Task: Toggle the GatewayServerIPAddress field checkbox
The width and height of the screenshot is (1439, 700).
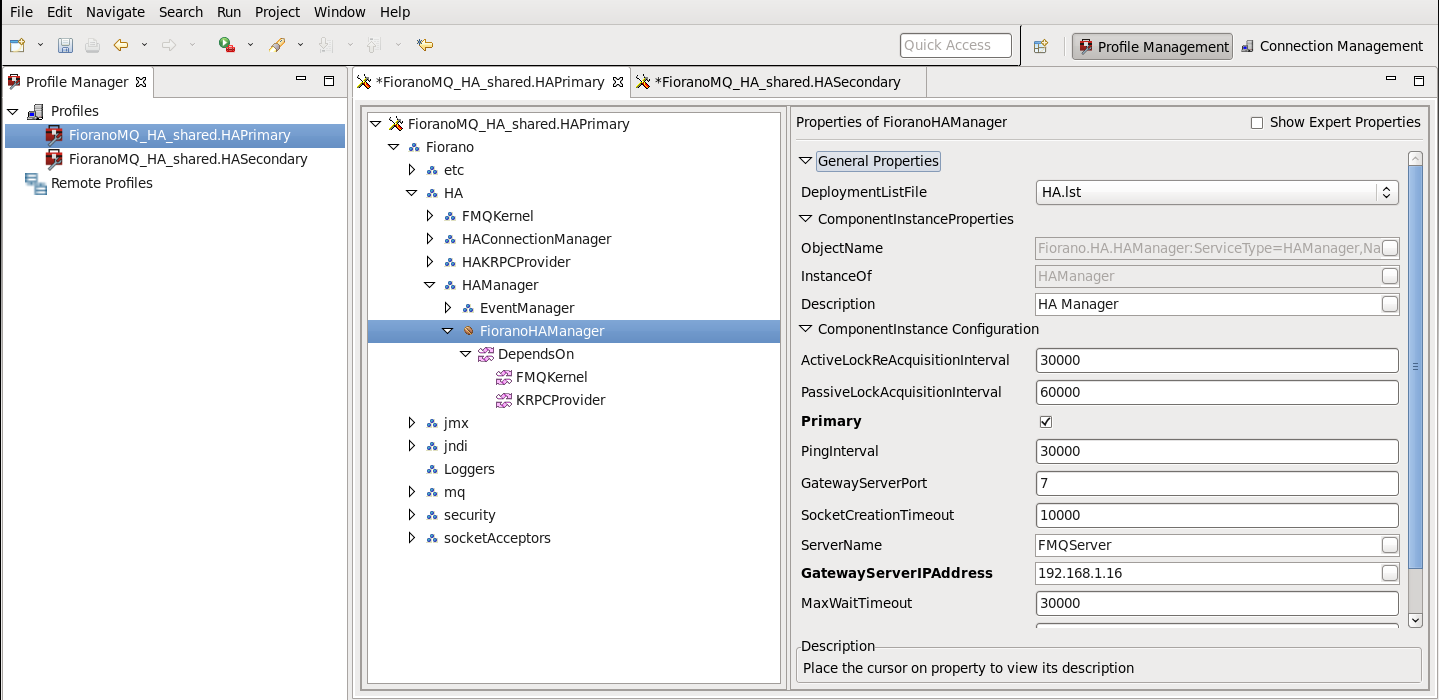Action: pos(1389,573)
